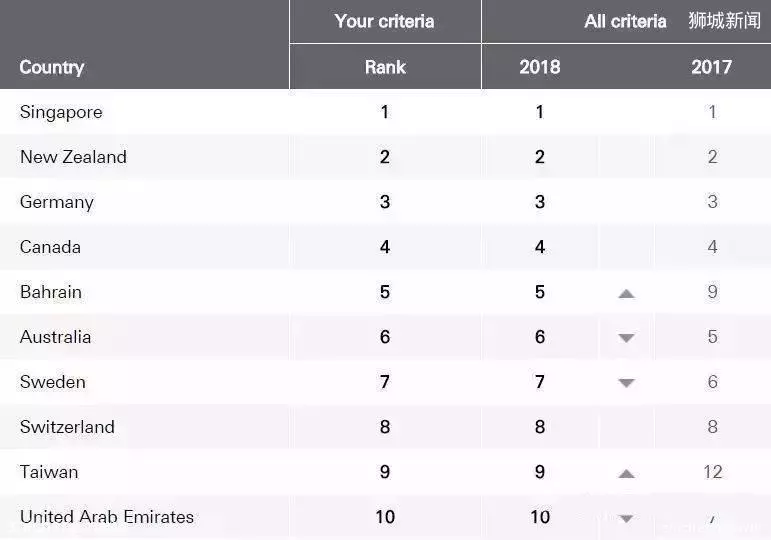771x540 pixels.
Task: Click the Rank column header
Action: pos(385,67)
